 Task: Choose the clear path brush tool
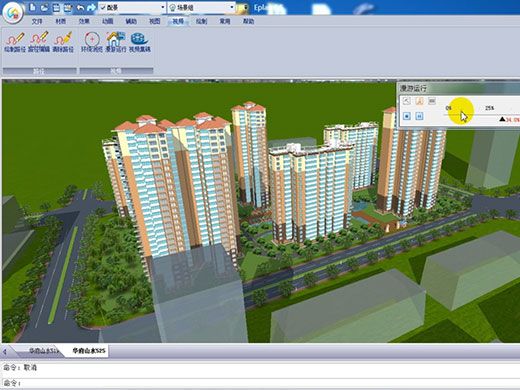click(63, 42)
